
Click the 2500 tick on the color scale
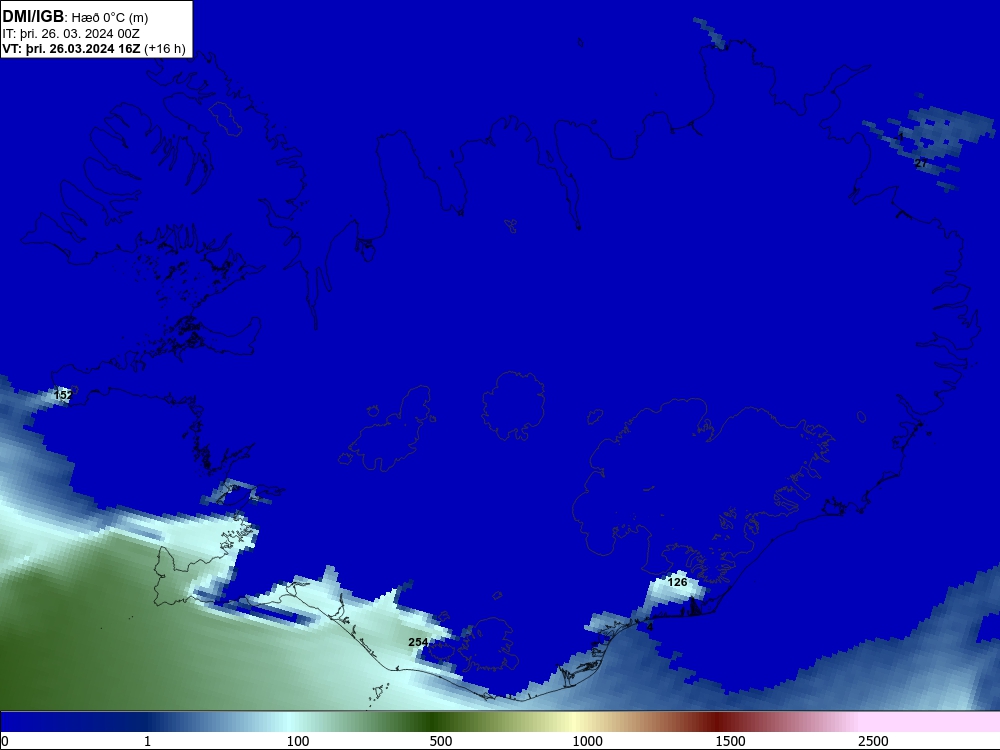pos(873,741)
